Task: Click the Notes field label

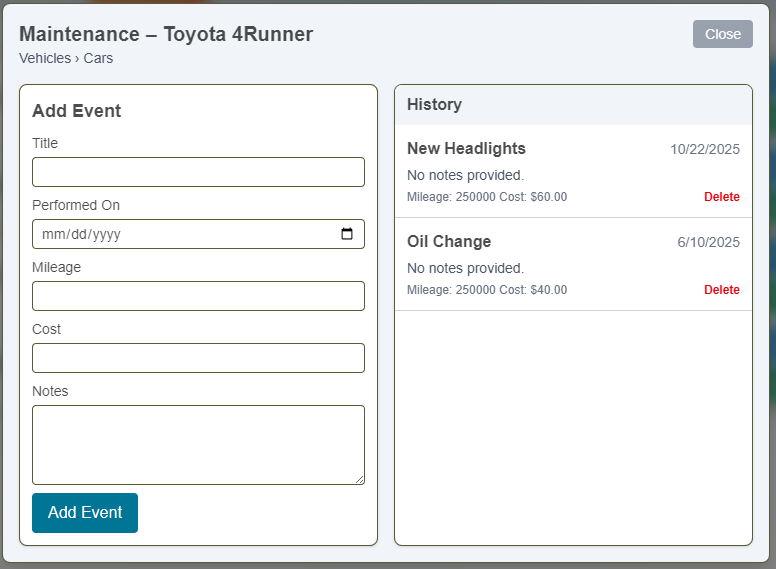Action: 50,391
